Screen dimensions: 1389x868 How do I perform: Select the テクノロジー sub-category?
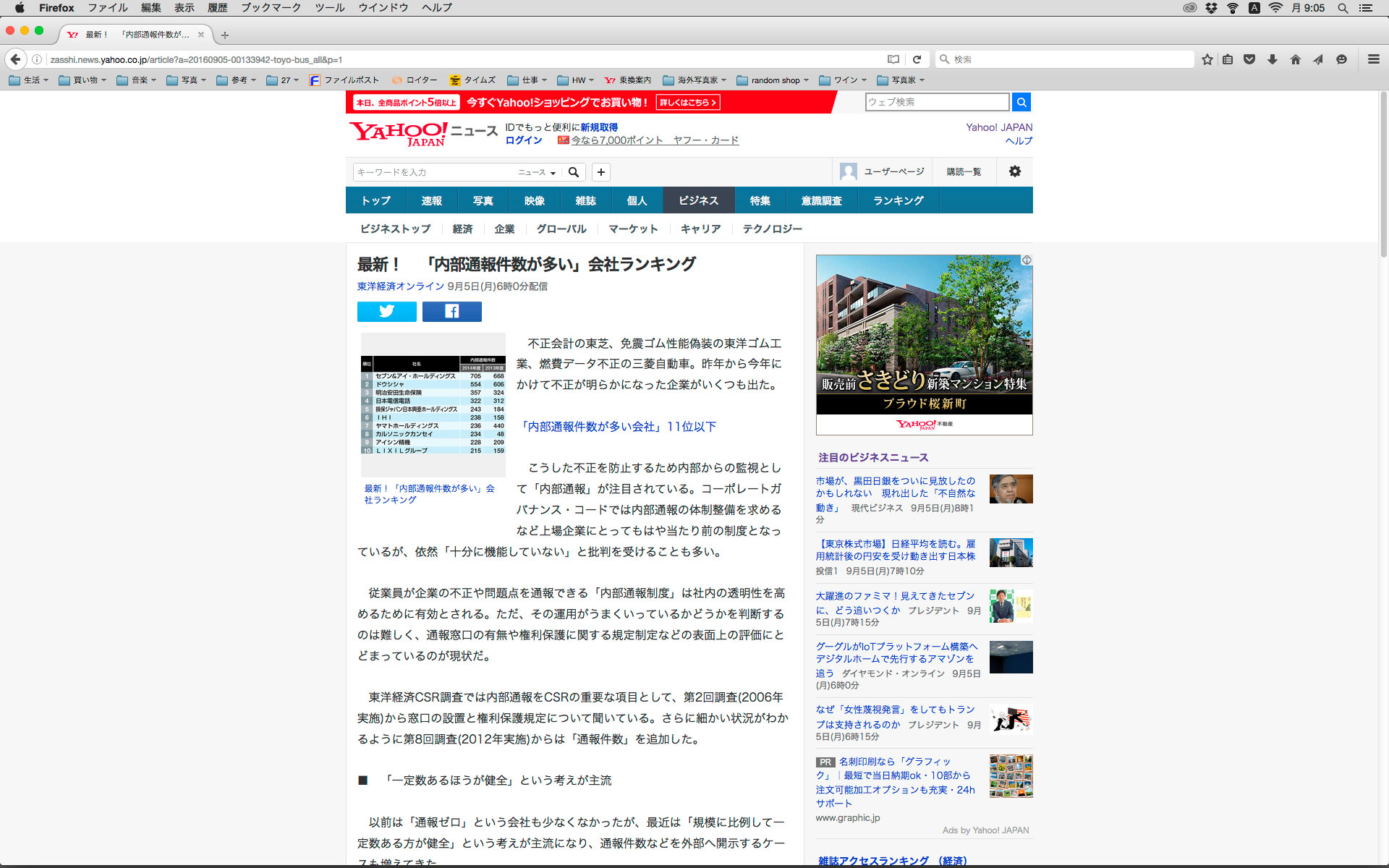tap(772, 229)
